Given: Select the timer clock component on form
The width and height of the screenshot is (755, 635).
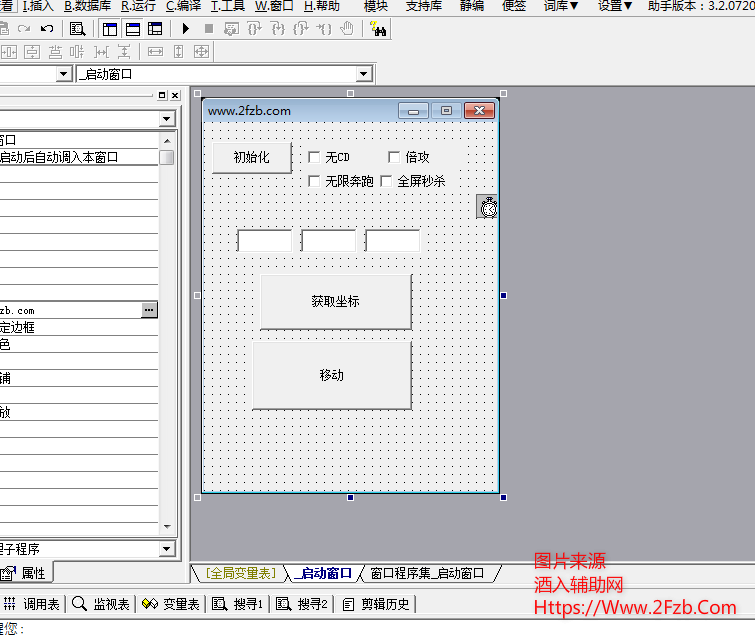Looking at the screenshot, I should [x=488, y=207].
